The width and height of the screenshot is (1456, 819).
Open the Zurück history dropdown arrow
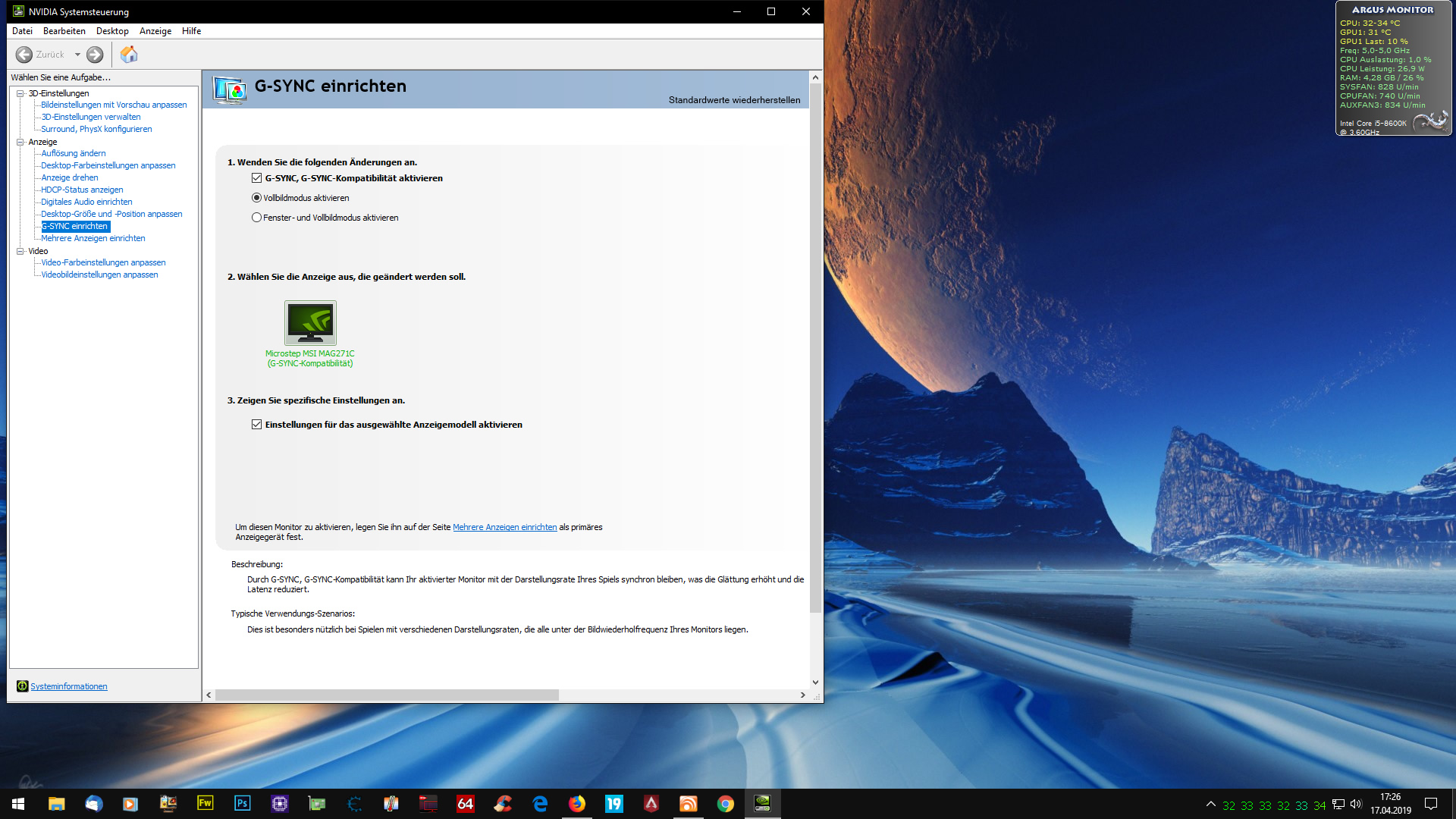tap(77, 55)
